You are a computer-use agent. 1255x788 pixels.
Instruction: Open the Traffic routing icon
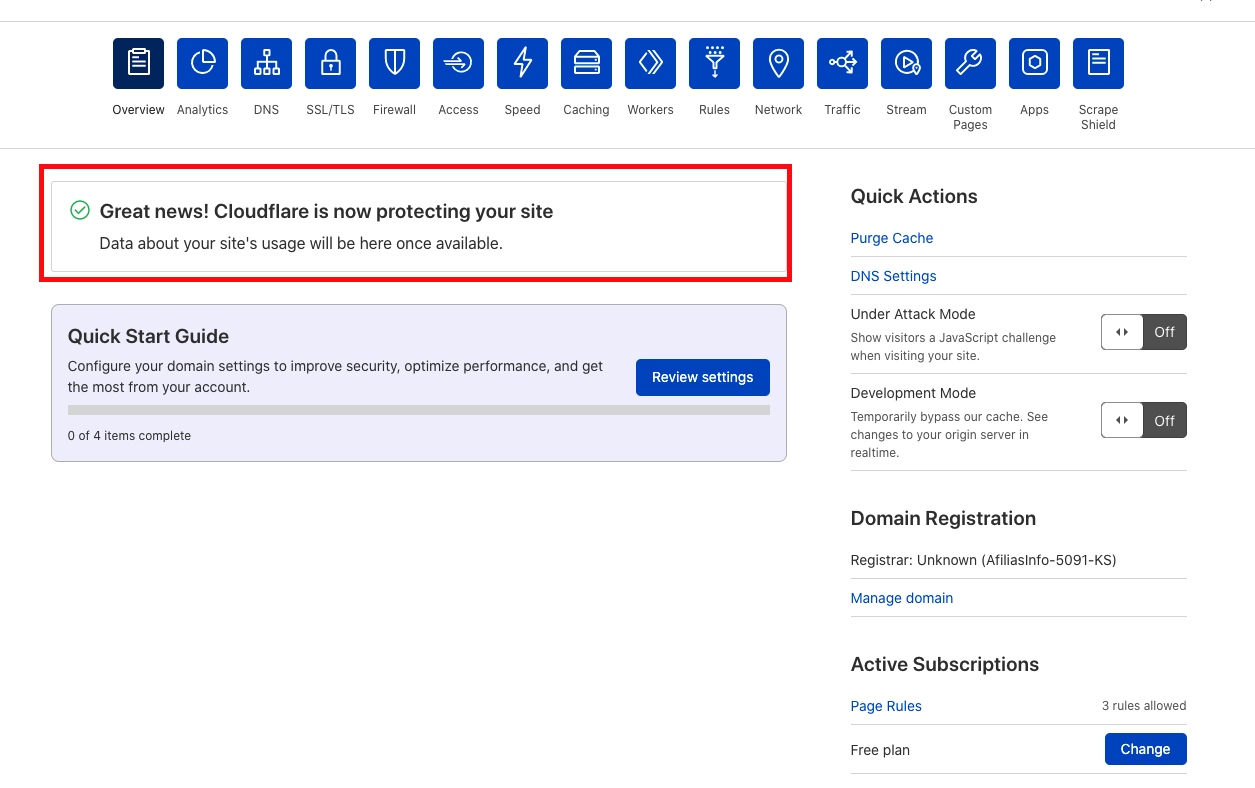tap(842, 63)
